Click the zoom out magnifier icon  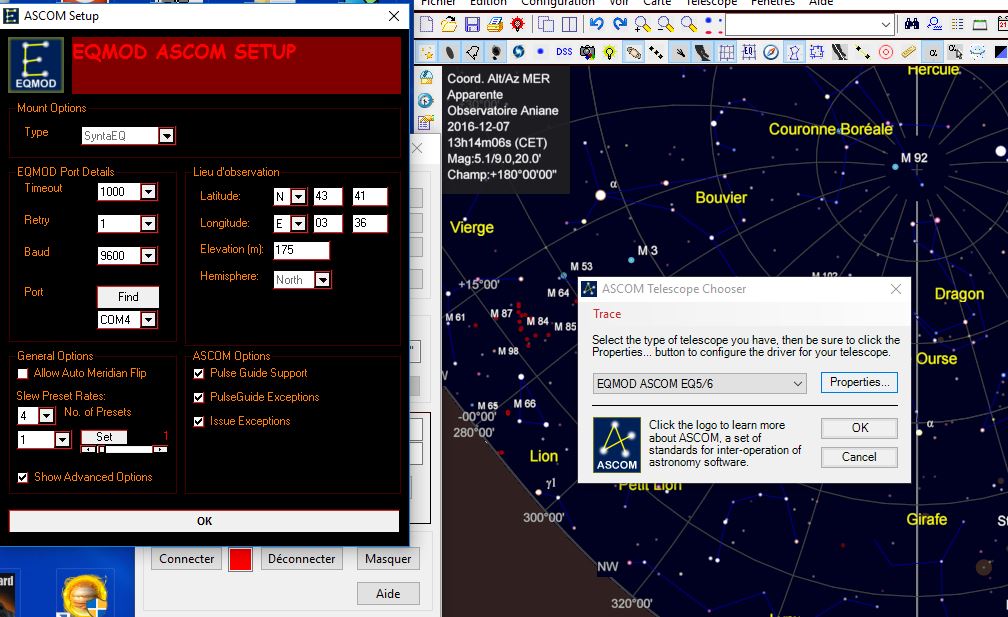665,24
